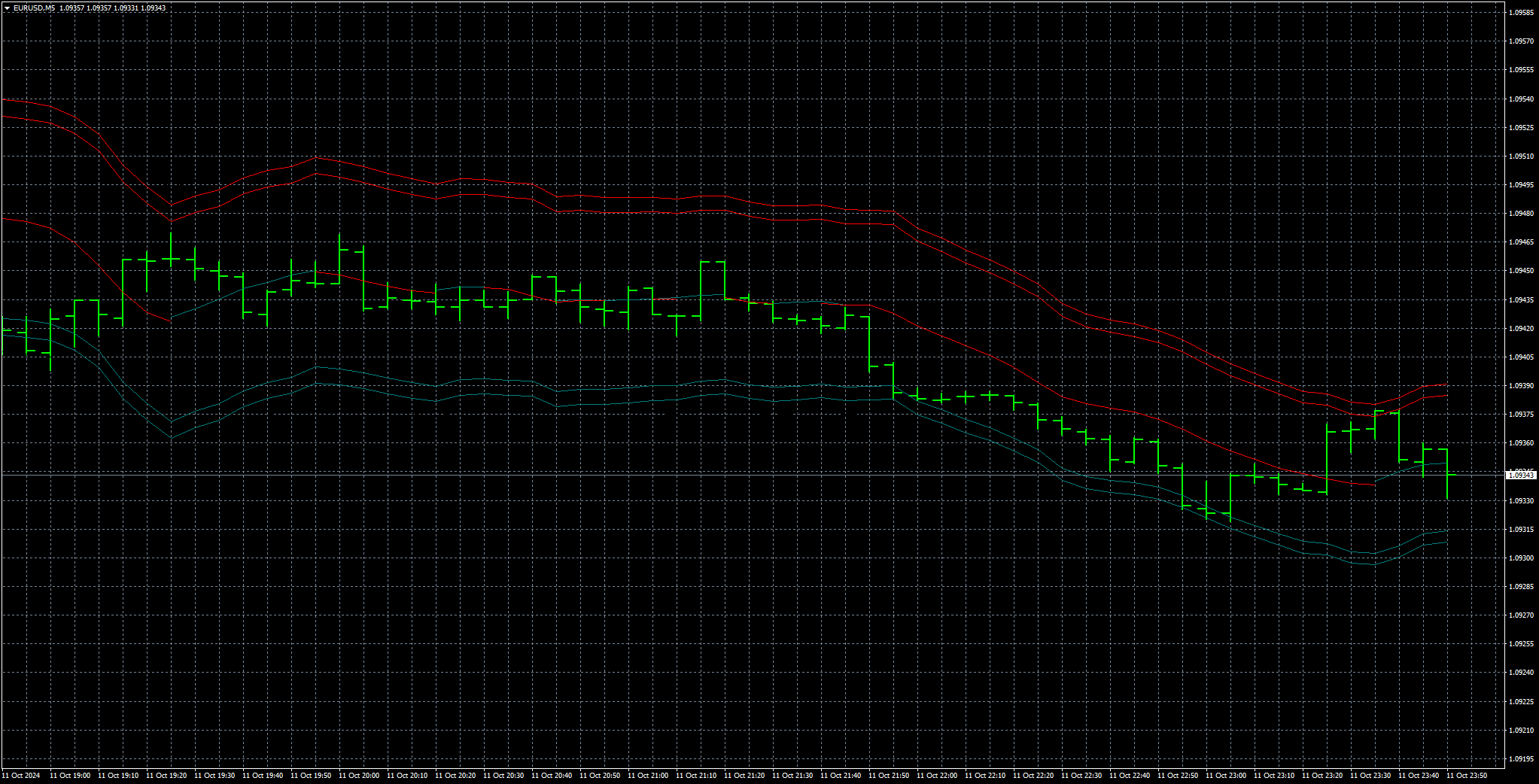
Task: Click the small triangle beside EURUSD,M5
Action: tap(7, 8)
